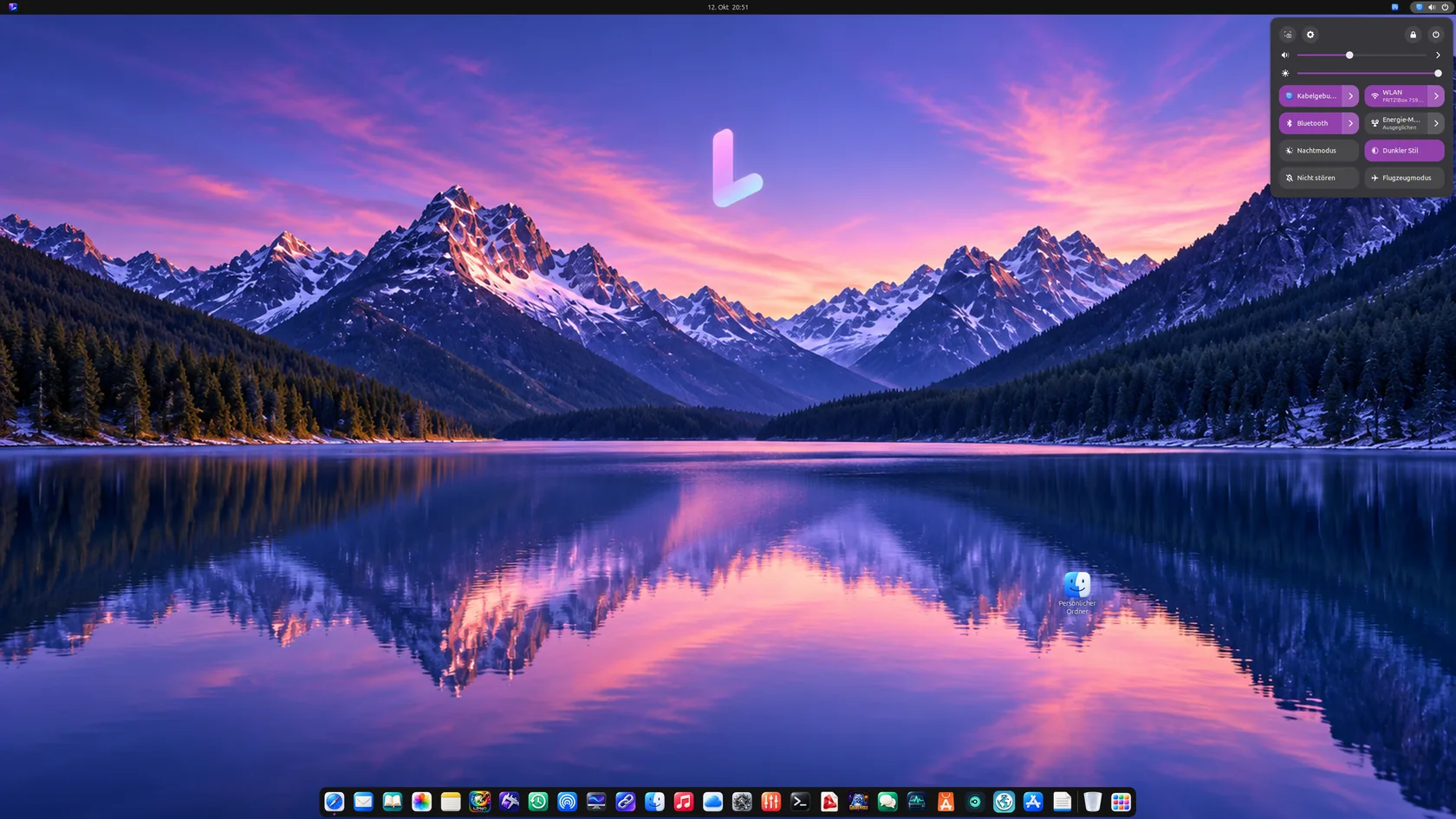This screenshot has width=1456, height=819.
Task: Open the Personal Folder desktop icon
Action: [1077, 593]
